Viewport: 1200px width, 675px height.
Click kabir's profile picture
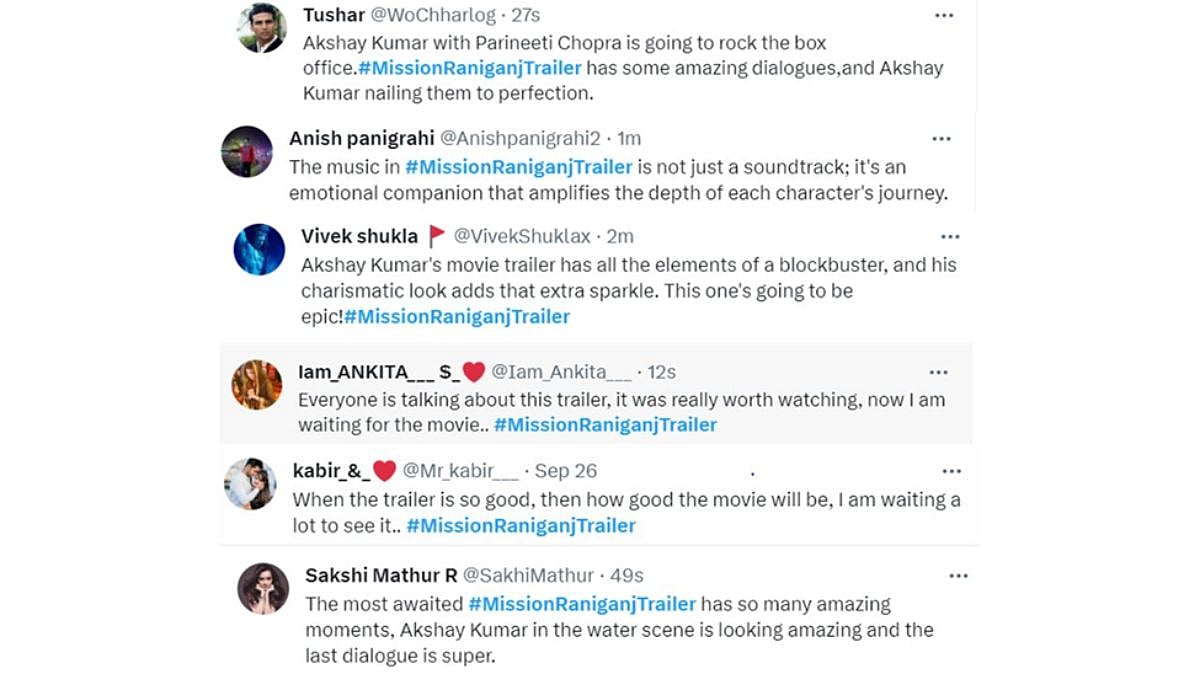(250, 484)
